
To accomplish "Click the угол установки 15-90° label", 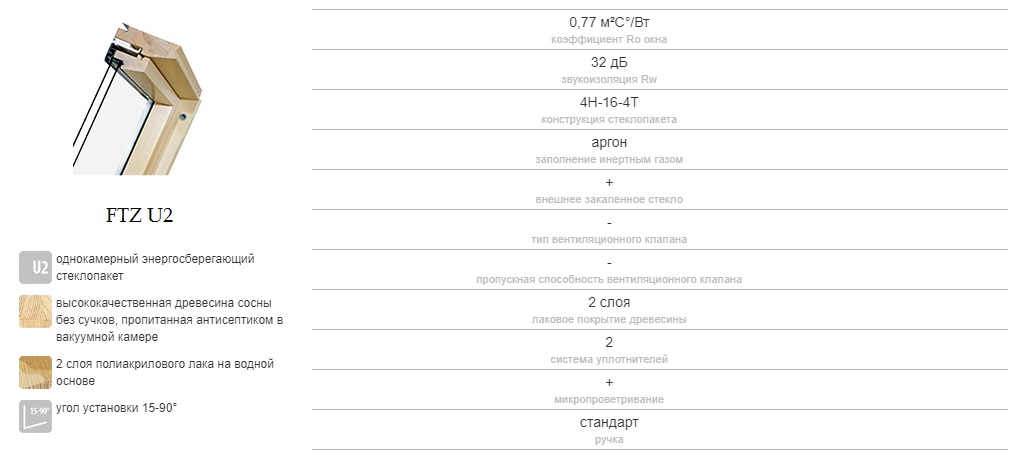I will (116, 408).
